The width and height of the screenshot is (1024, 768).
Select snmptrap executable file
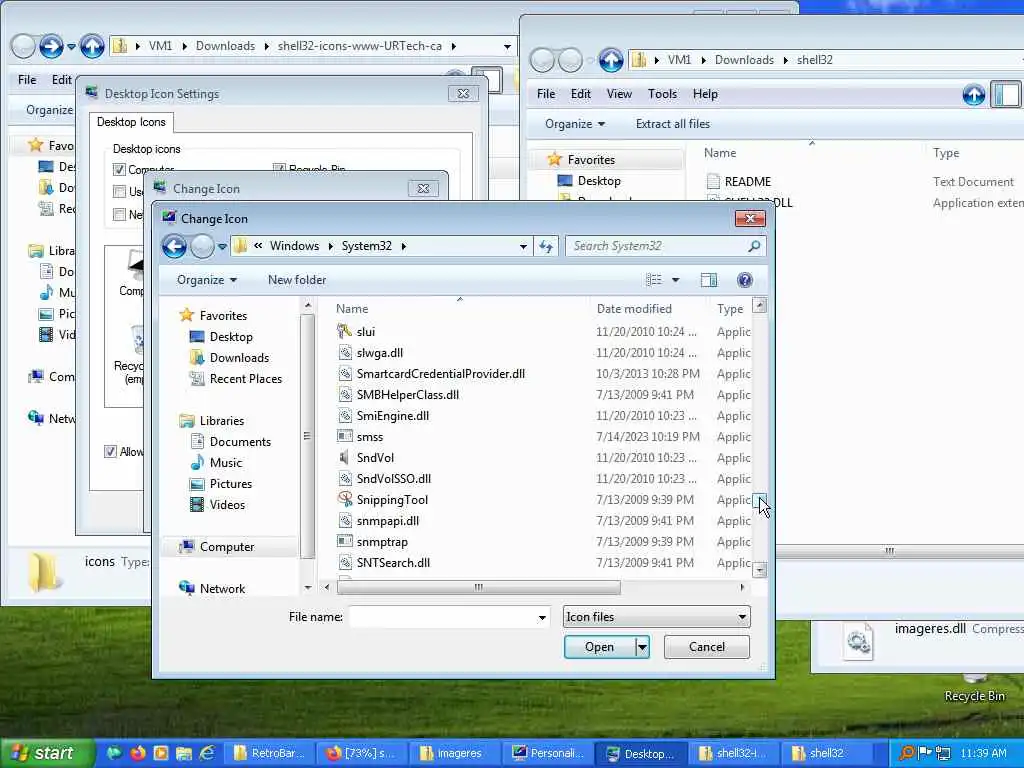tap(382, 542)
